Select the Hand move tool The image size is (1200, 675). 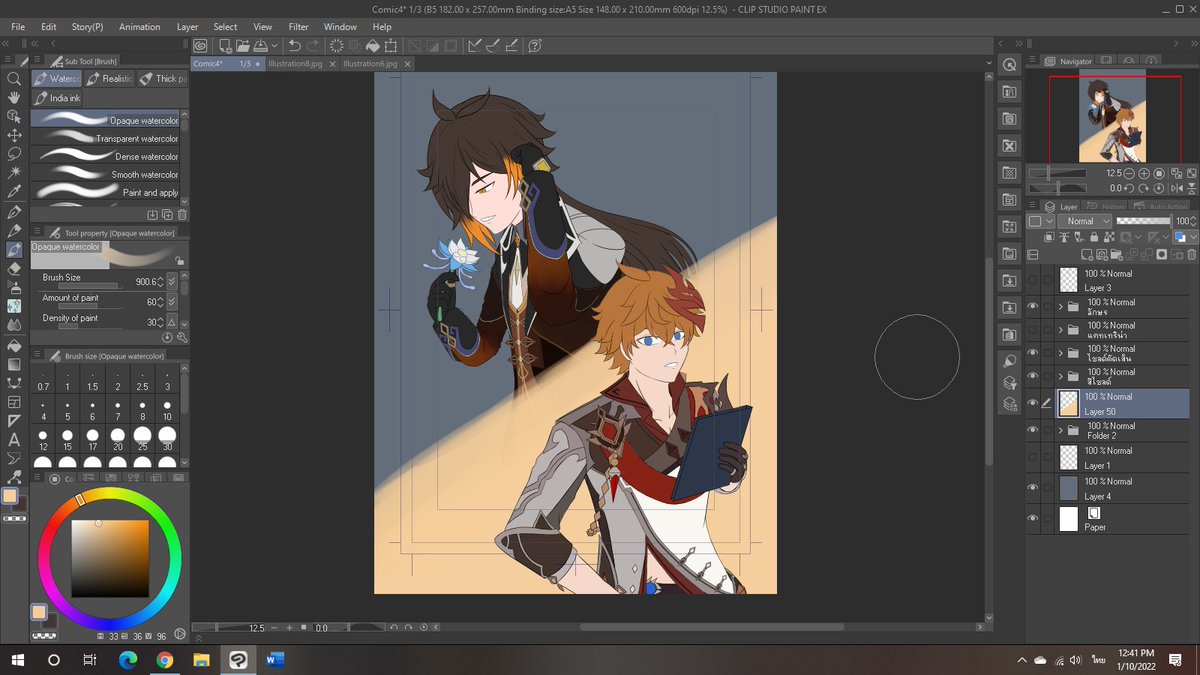[x=14, y=97]
